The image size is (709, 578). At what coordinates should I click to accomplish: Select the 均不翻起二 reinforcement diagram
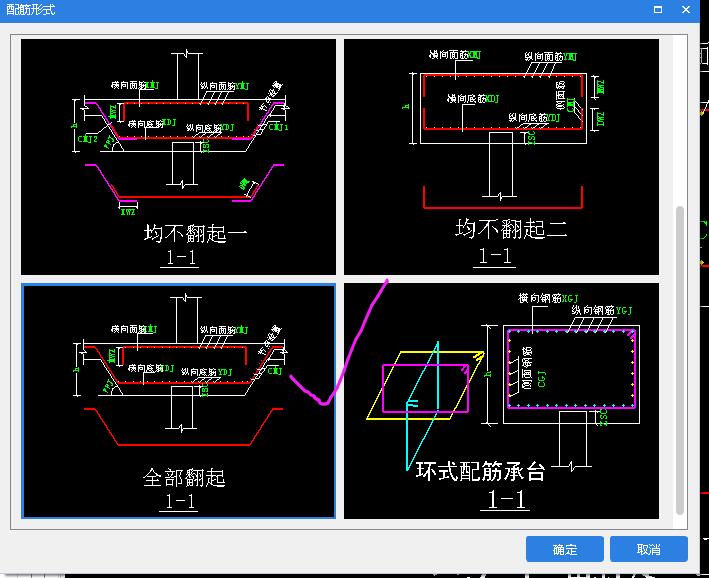501,157
